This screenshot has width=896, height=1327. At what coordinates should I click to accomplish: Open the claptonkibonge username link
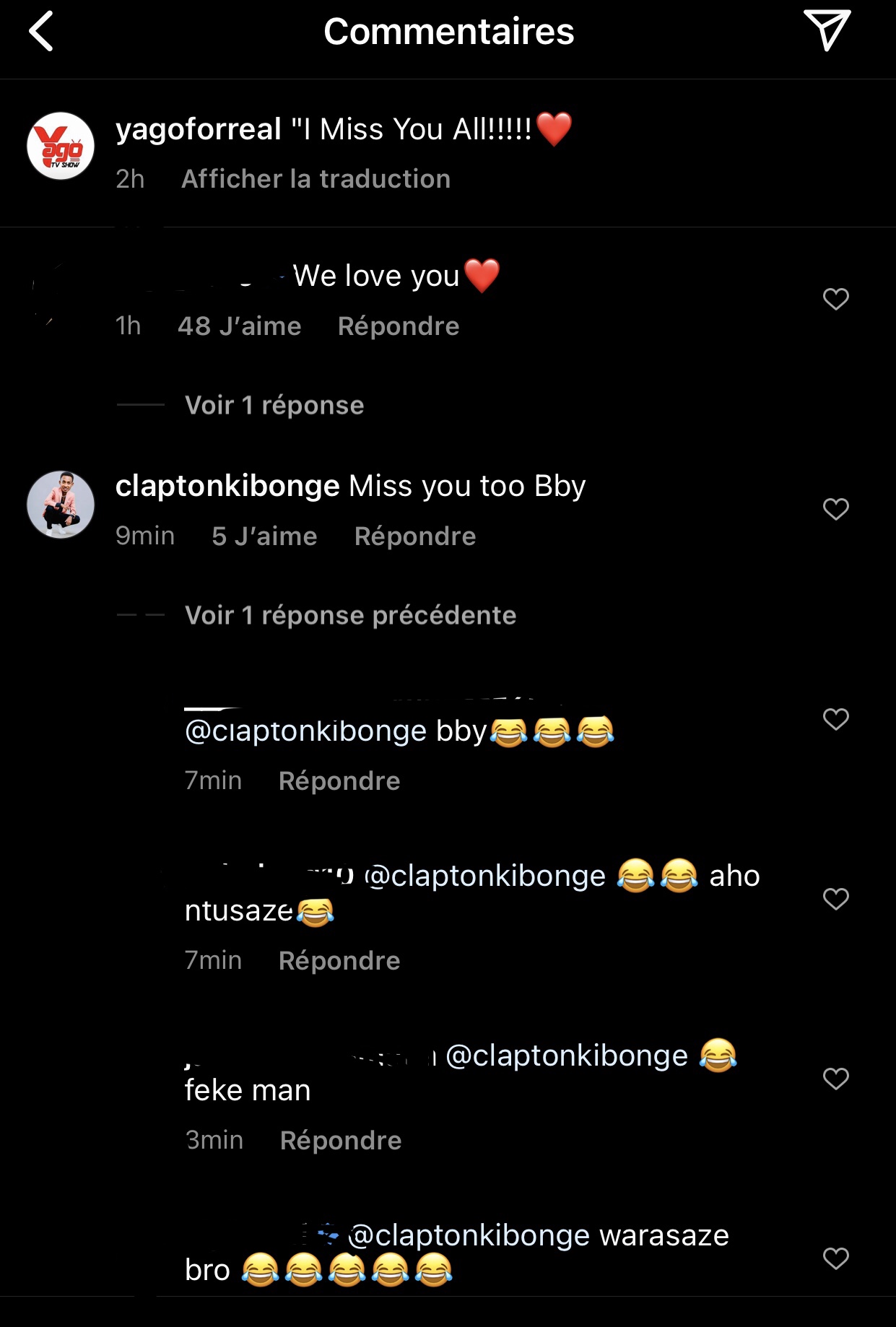pyautogui.click(x=227, y=486)
